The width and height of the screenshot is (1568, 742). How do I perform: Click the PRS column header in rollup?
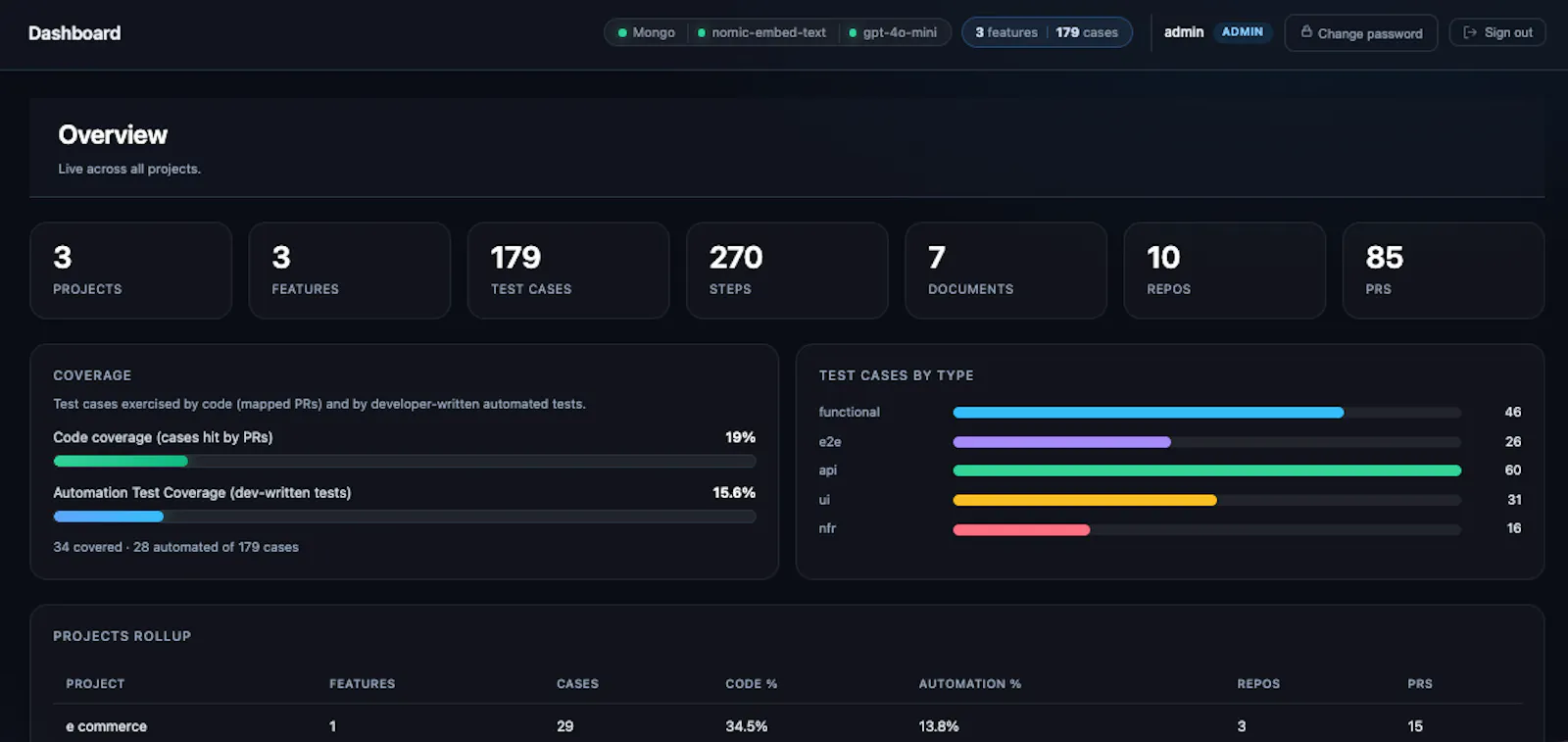click(x=1420, y=684)
